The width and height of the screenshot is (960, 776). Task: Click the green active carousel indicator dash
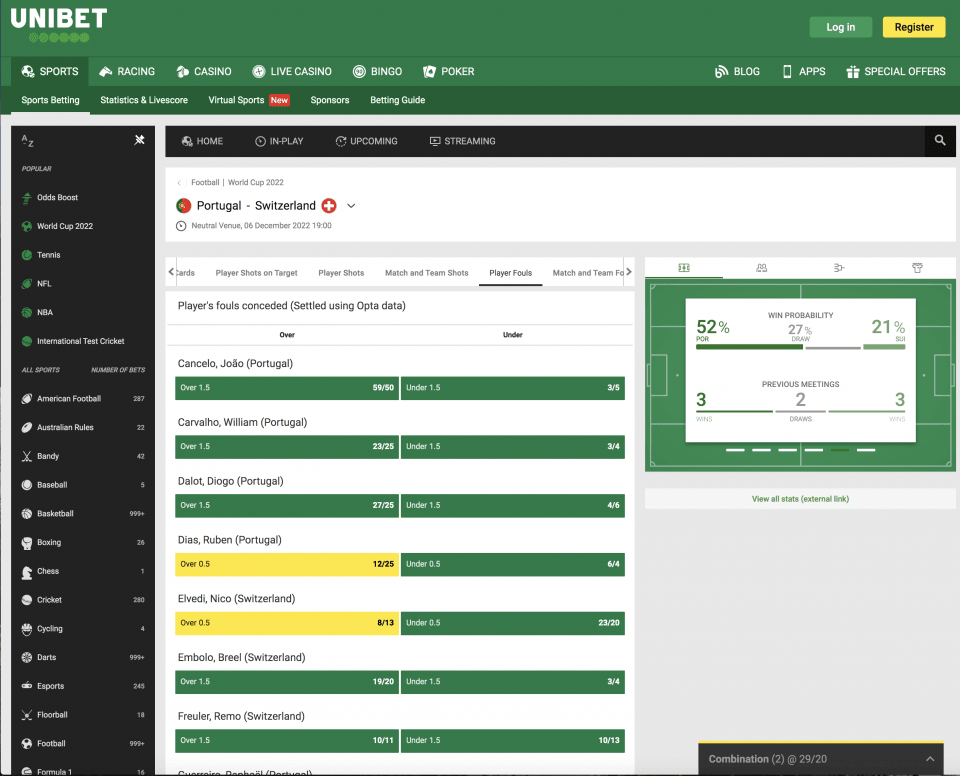coord(840,450)
